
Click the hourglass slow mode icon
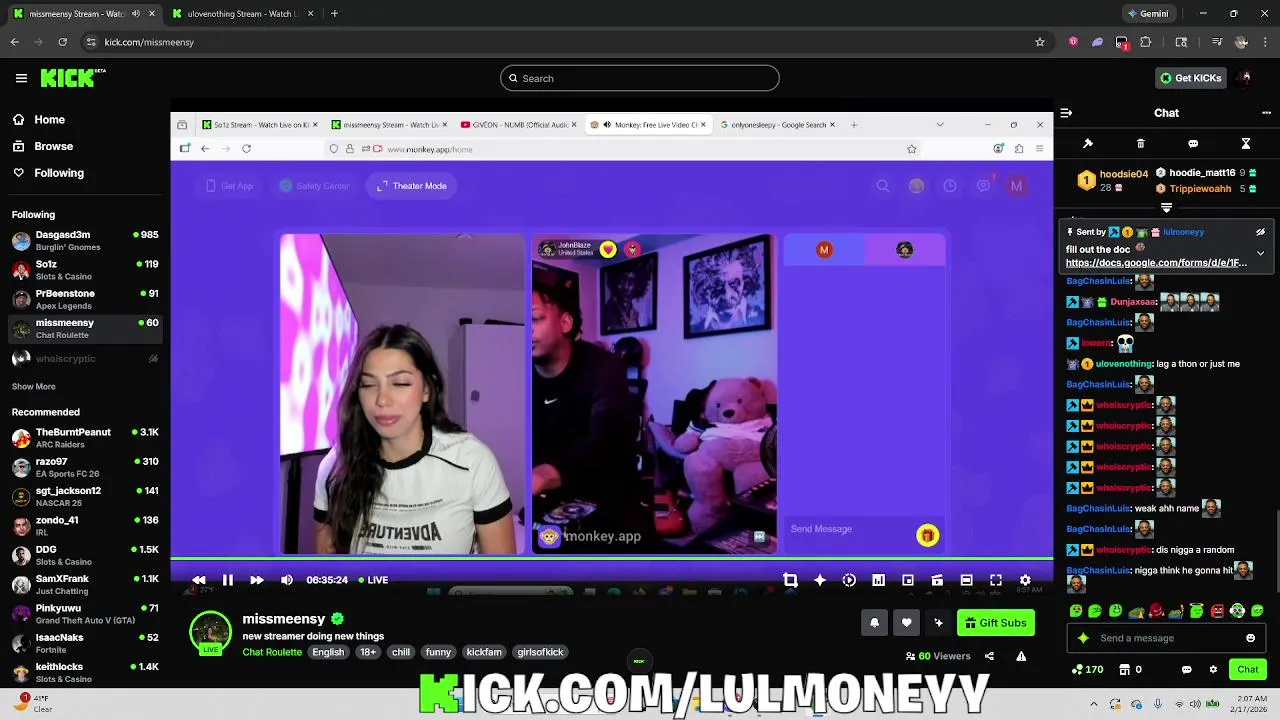(1246, 144)
